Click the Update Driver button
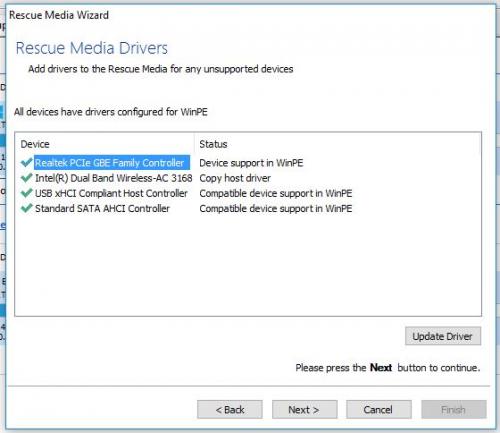The height and width of the screenshot is (433, 500). pyautogui.click(x=443, y=336)
